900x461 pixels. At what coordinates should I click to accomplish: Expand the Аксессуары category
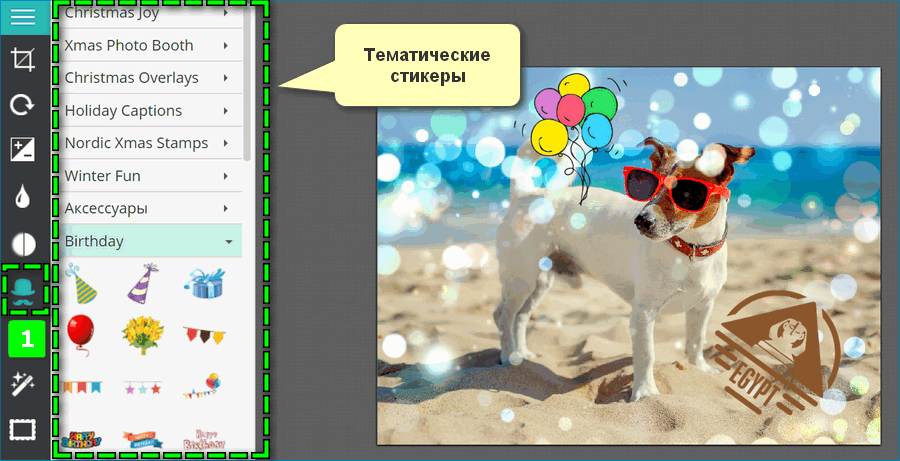(148, 209)
